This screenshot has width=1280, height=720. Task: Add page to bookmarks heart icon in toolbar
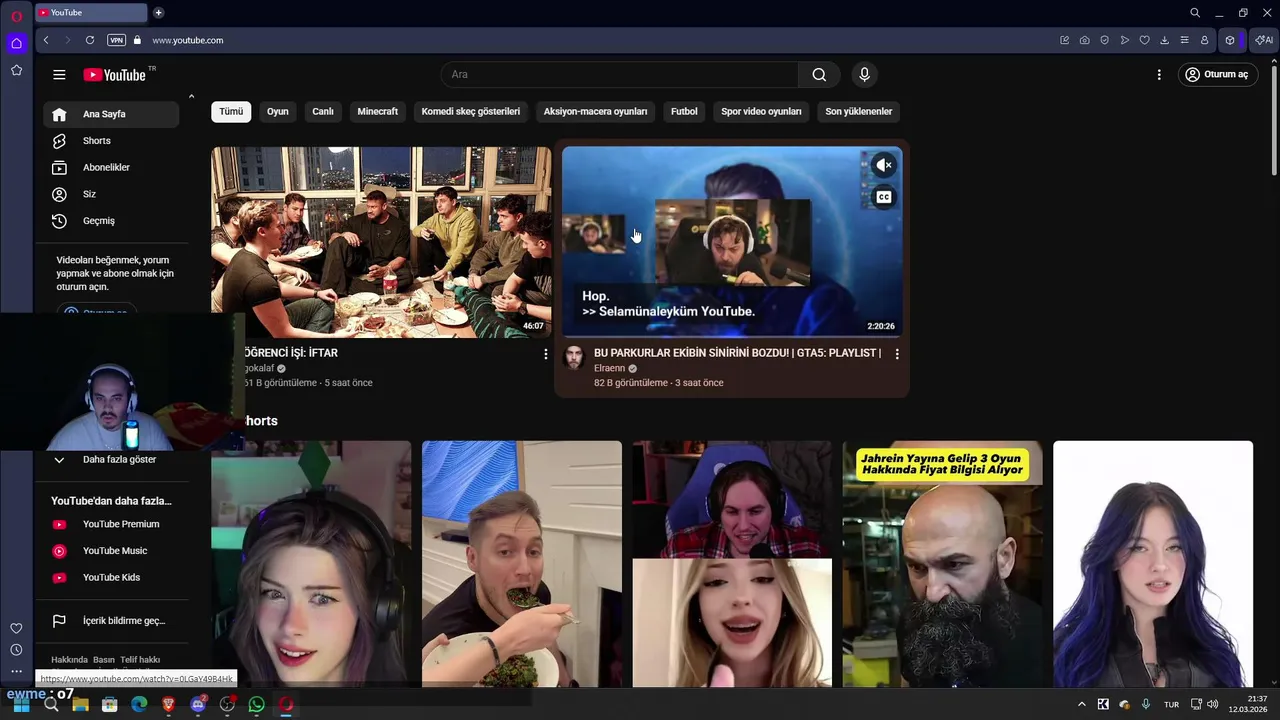point(1145,40)
